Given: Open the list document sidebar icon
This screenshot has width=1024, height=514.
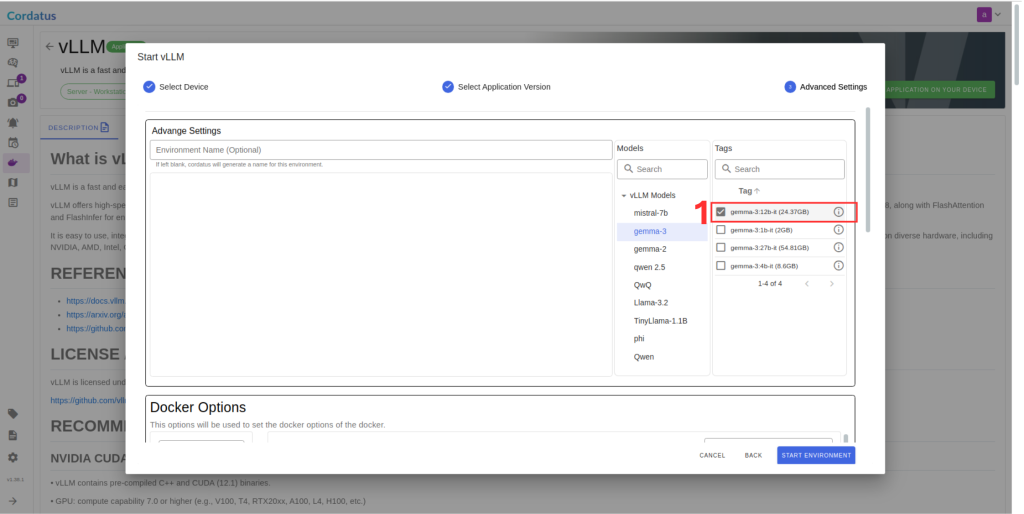Looking at the screenshot, I should 12,202.
